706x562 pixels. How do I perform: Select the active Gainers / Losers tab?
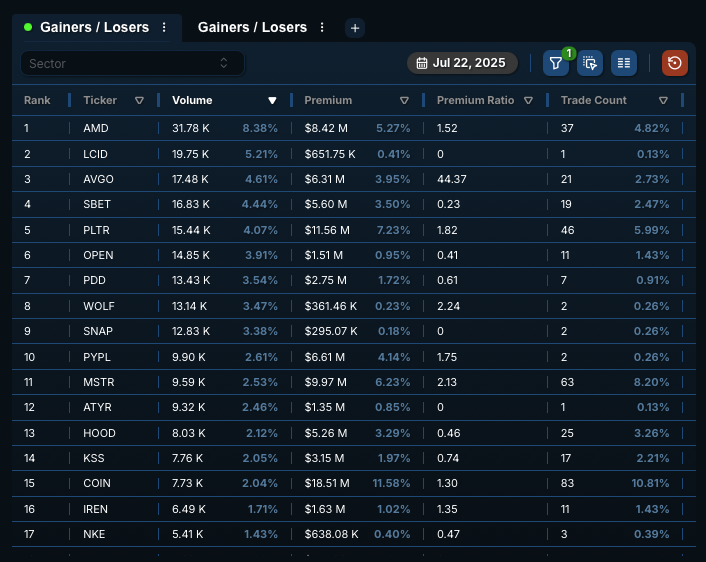[94, 27]
